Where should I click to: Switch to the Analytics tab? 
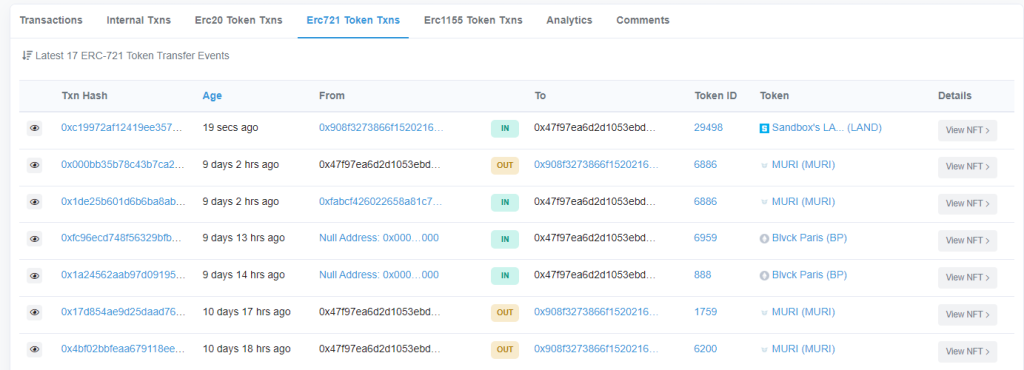coord(569,20)
